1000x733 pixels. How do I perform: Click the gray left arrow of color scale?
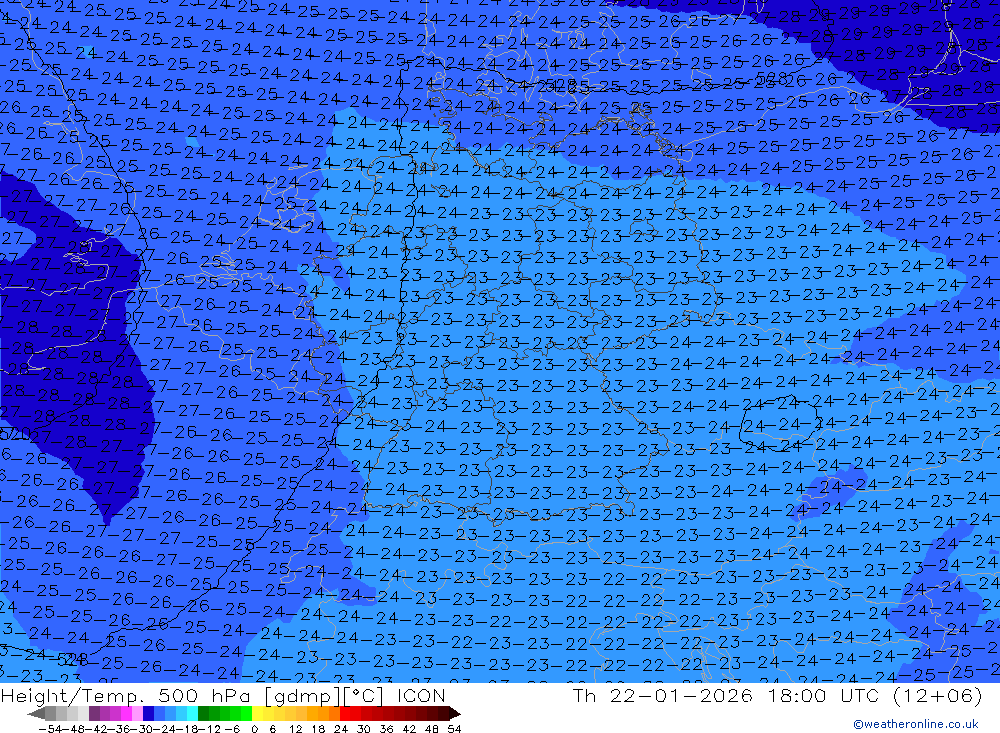pos(36,714)
